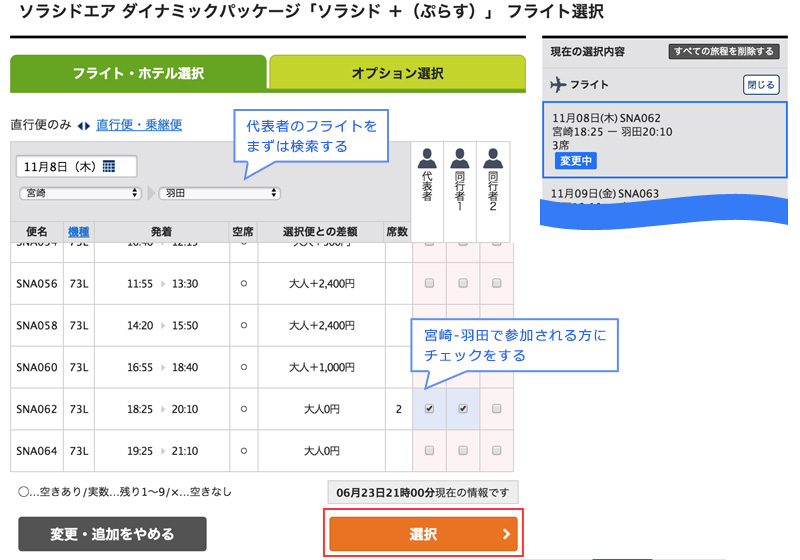Screen dimensions: 800x560
Task: Click the SNA062 flight name cell
Action: click(x=37, y=409)
